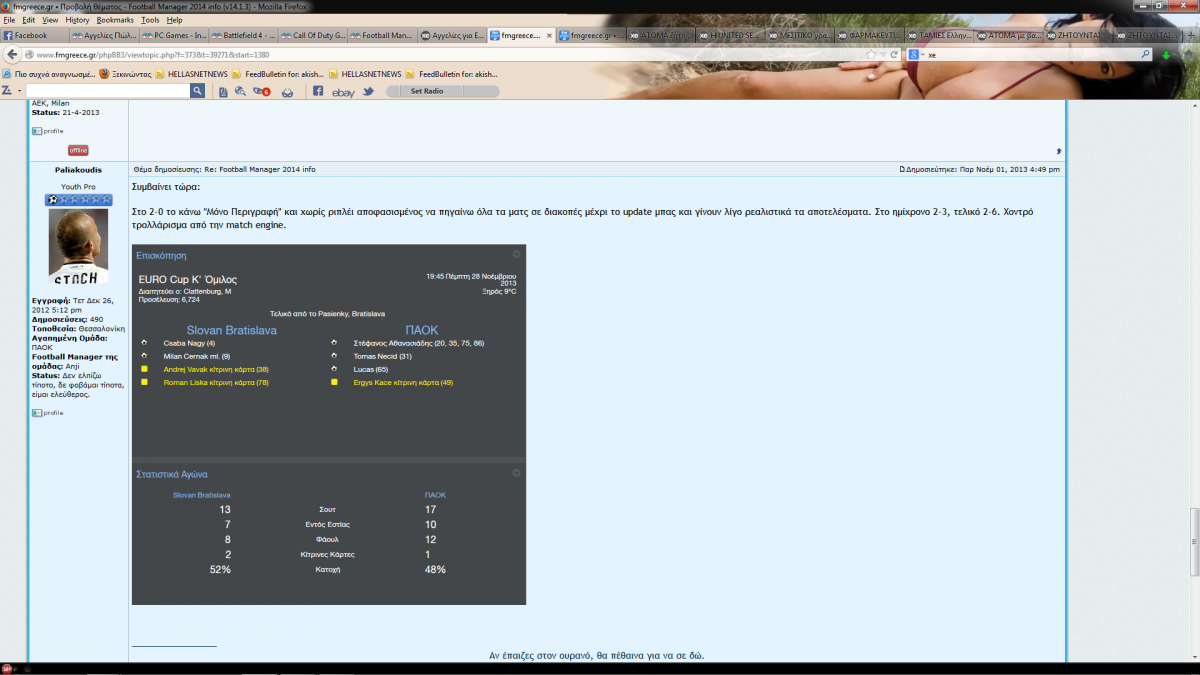Open the 'Πιο συχνά αναγνωσμέ...' bookmark
This screenshot has width=1200, height=675.
pos(49,73)
